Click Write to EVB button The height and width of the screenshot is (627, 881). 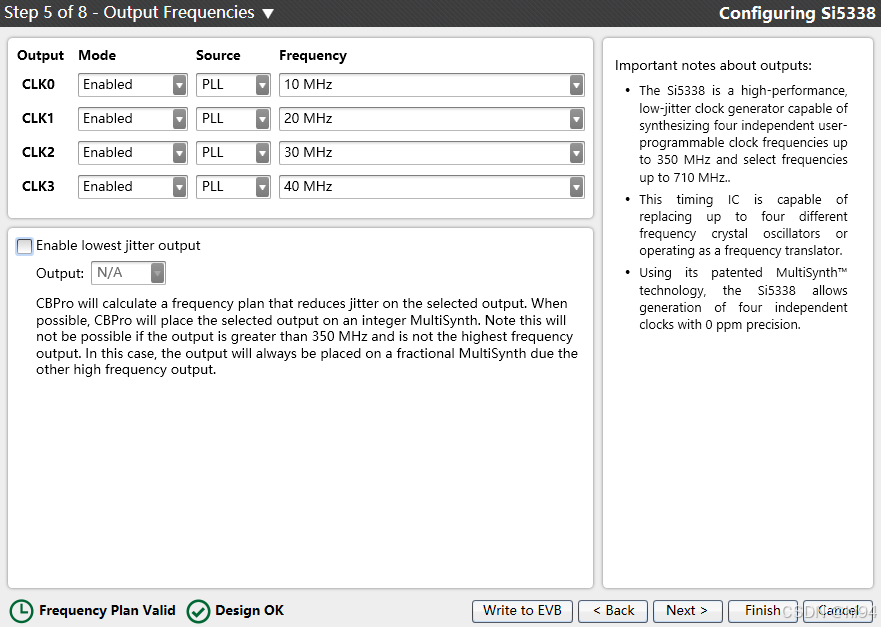tap(522, 611)
